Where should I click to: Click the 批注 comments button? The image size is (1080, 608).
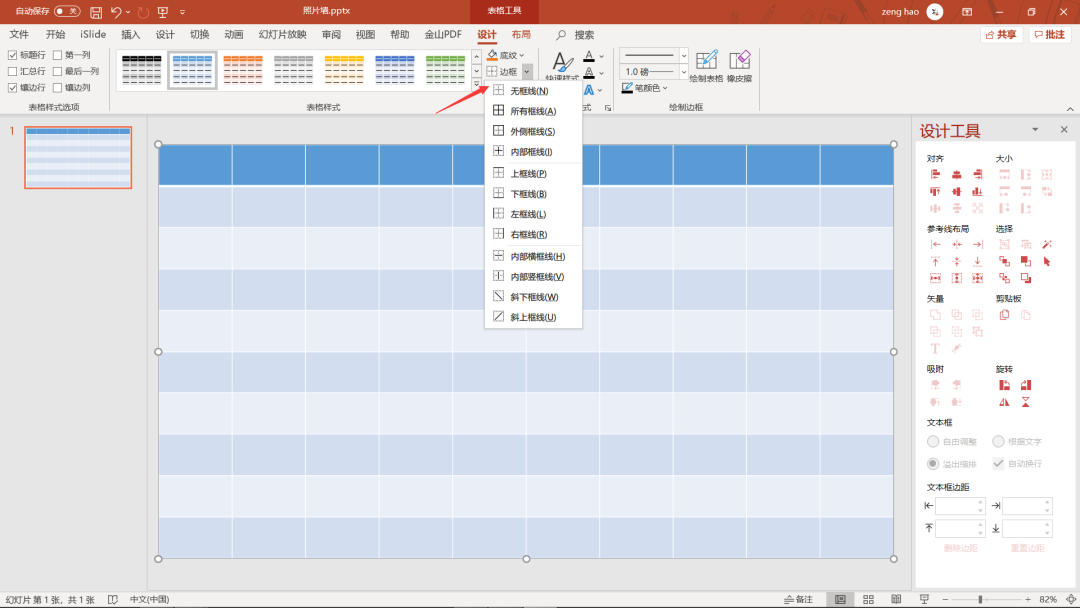[x=1050, y=34]
